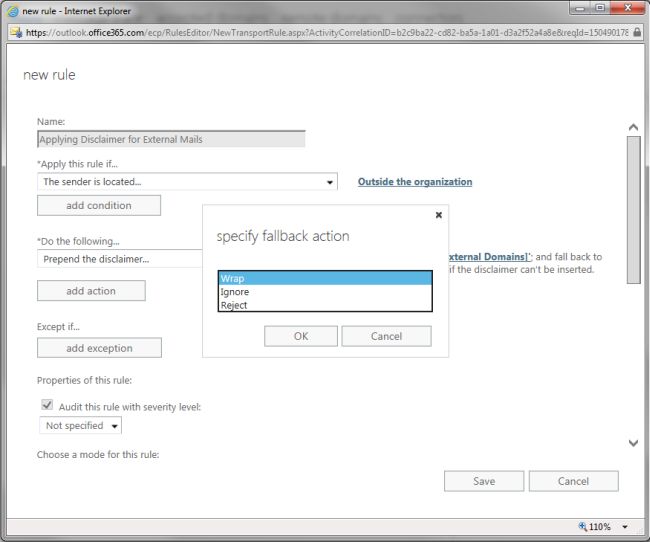The width and height of the screenshot is (650, 542).
Task: Click the page icon beside the URL
Action: coord(16,32)
